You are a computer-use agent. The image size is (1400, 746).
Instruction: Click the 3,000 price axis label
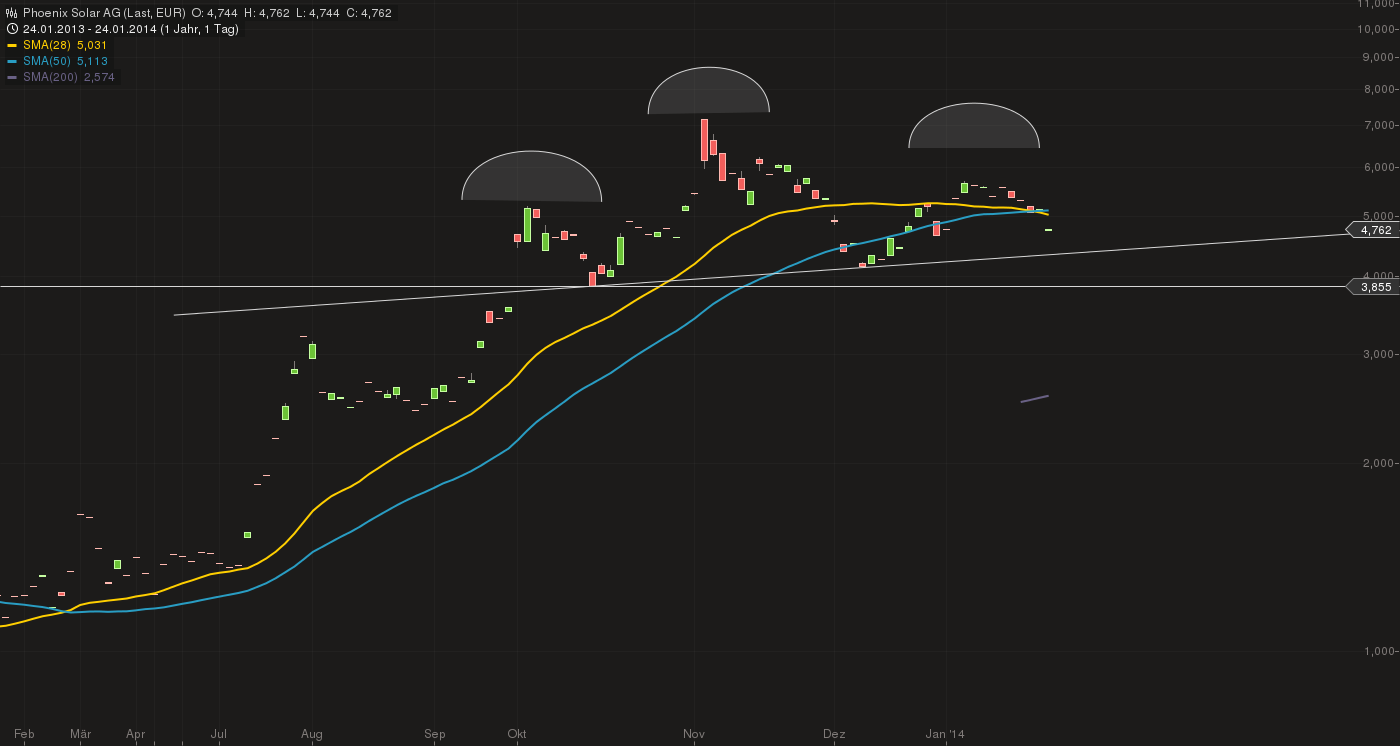coord(1377,354)
